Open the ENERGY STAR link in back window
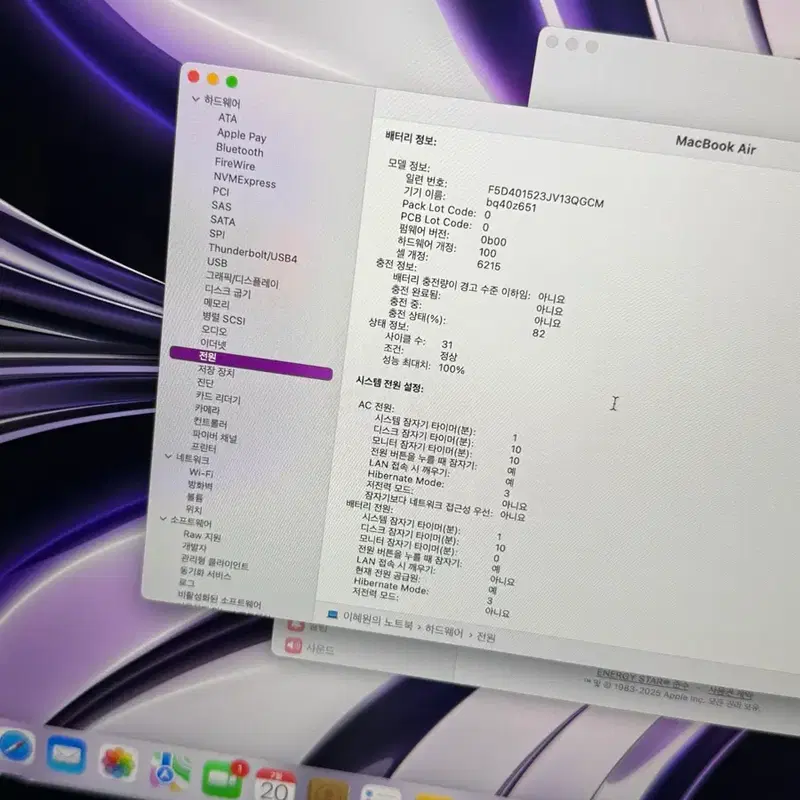 (x=642, y=679)
